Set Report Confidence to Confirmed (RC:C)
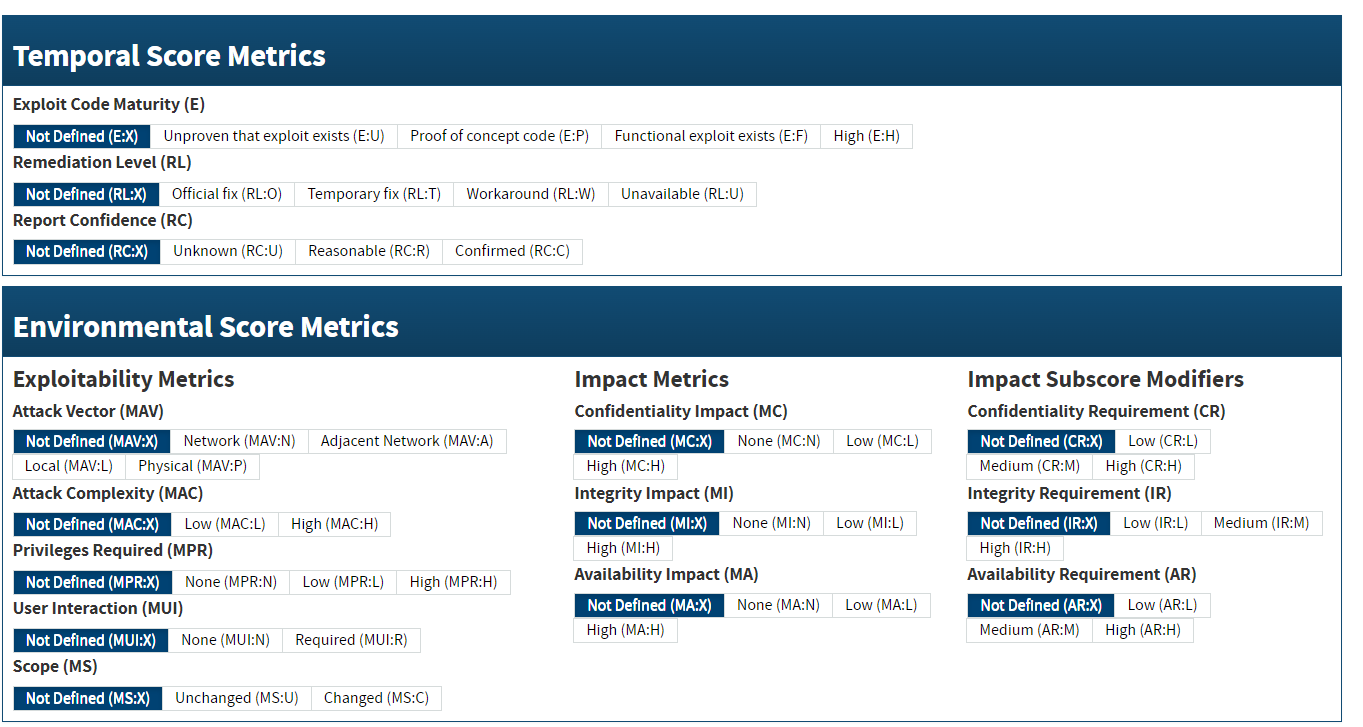Viewport: 1363px width, 727px height. pos(512,251)
